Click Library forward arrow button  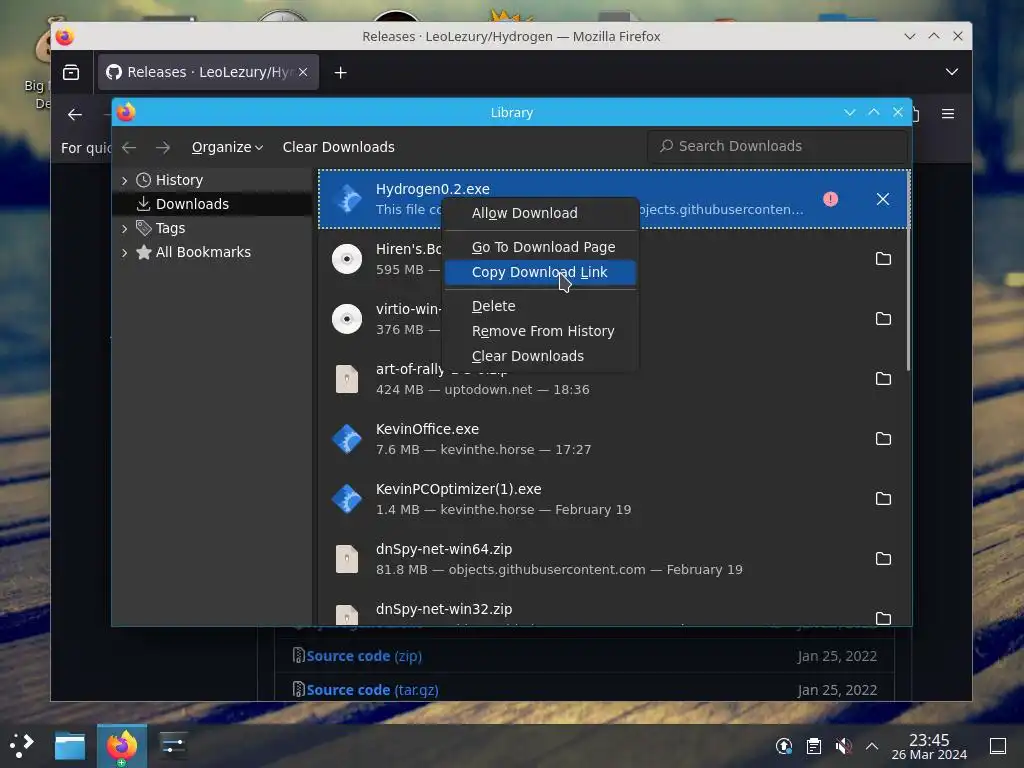click(163, 148)
